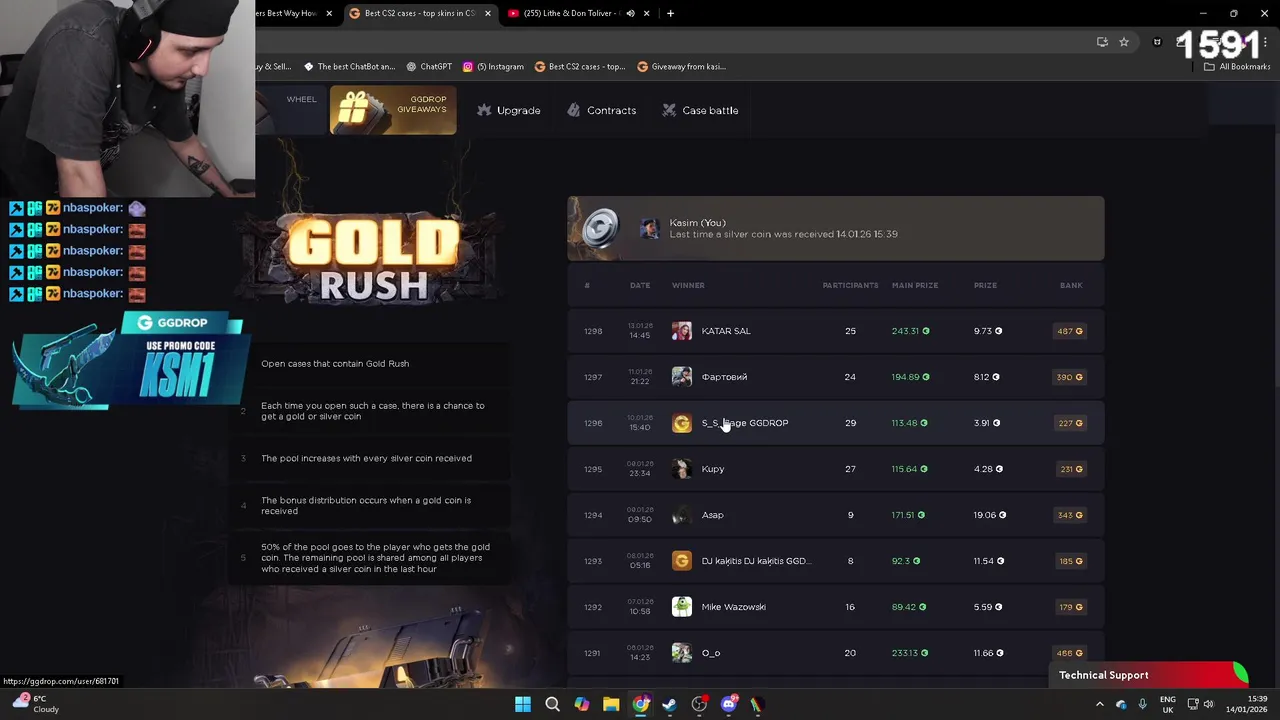The width and height of the screenshot is (1280, 720).
Task: Open Kupy winner profile
Action: click(x=713, y=469)
